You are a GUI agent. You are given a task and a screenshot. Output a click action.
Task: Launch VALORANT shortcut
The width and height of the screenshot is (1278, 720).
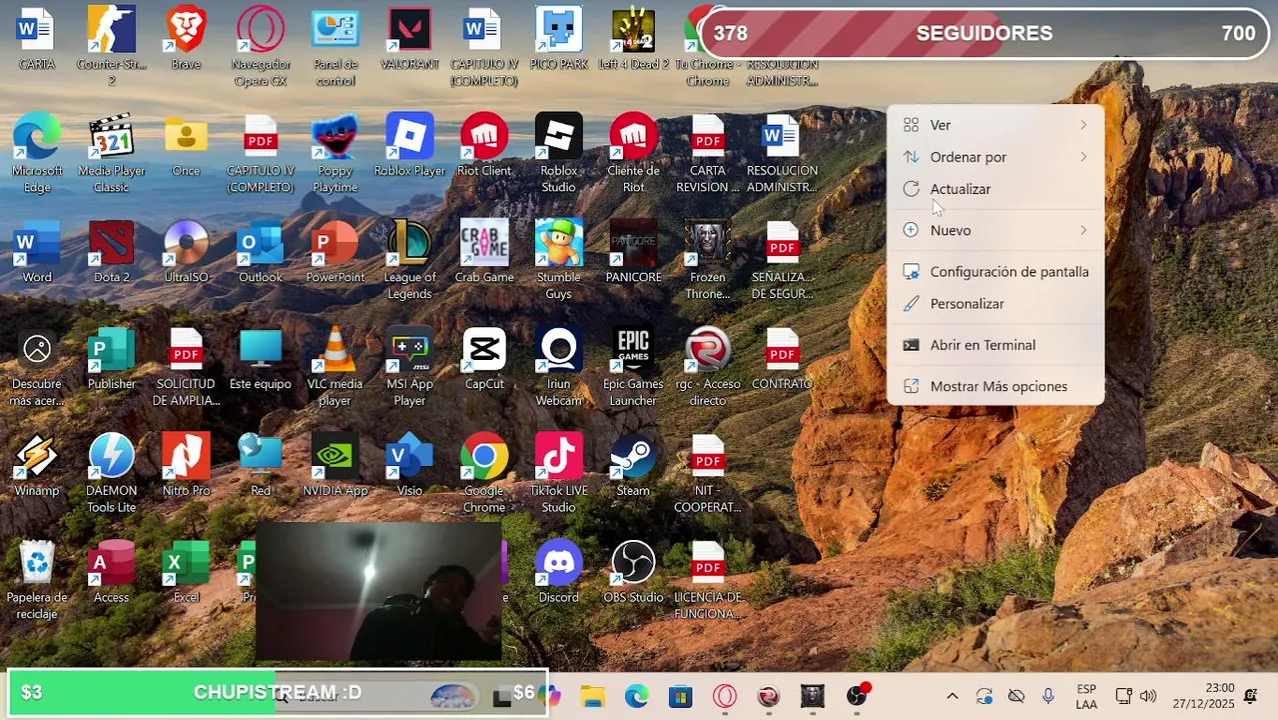click(409, 40)
